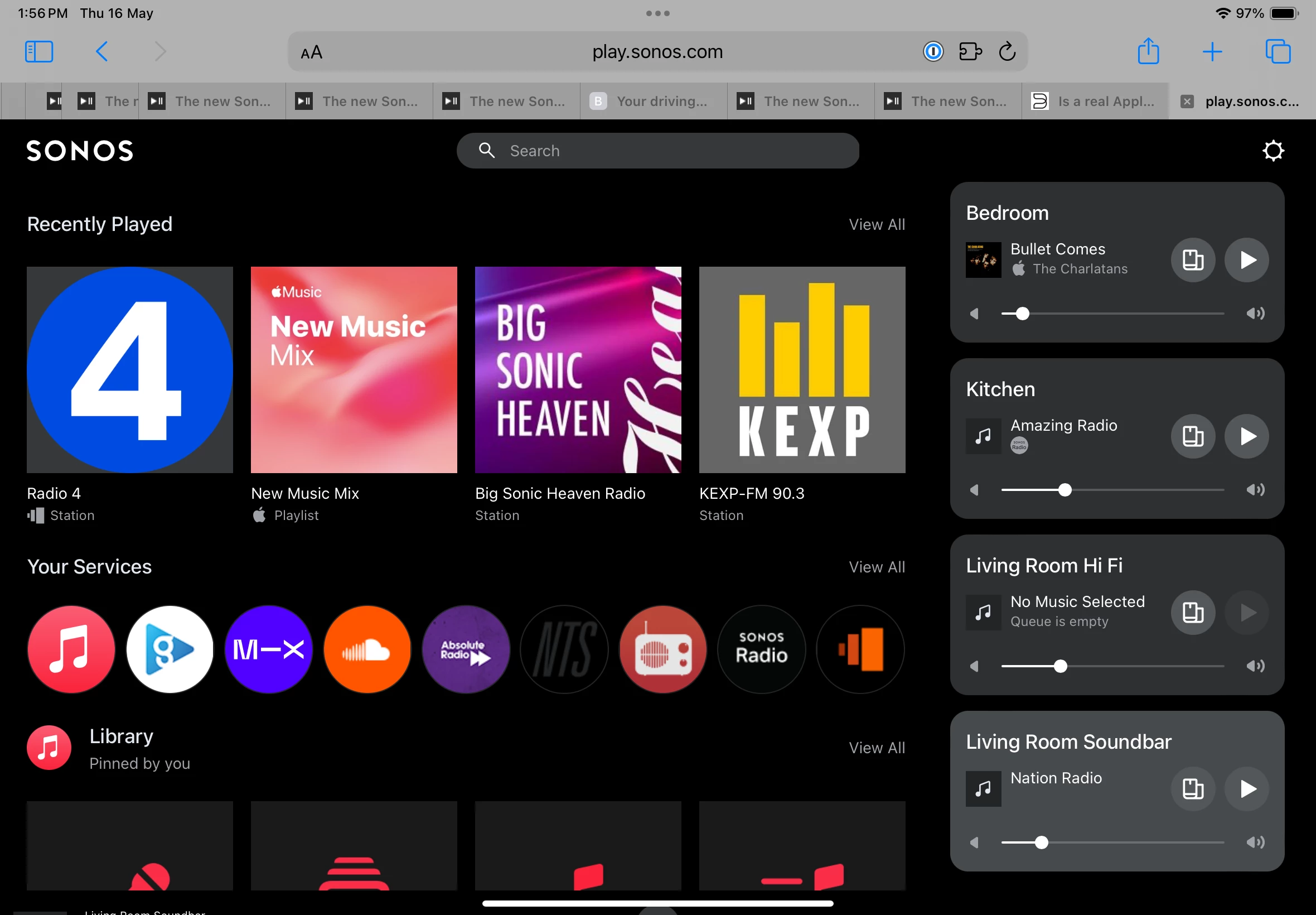Open Sonos settings gear

click(x=1273, y=151)
